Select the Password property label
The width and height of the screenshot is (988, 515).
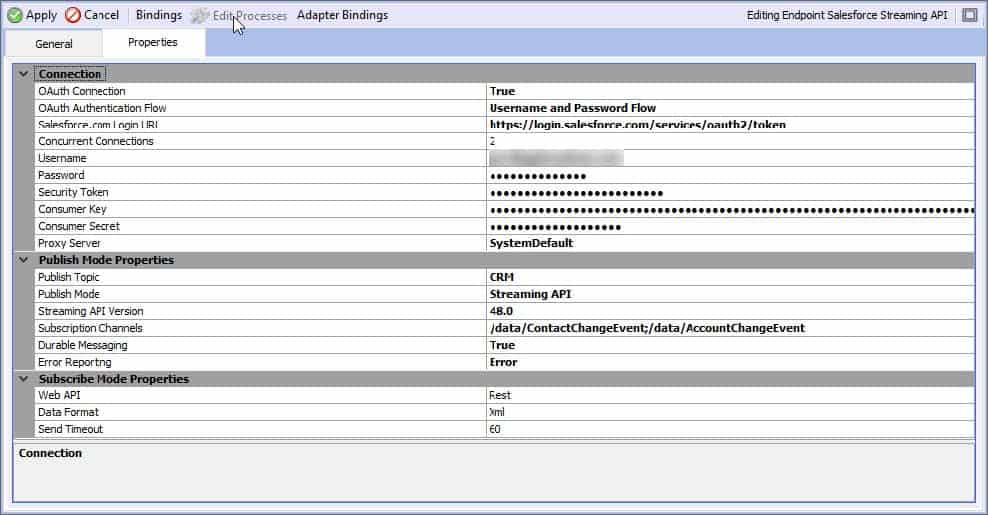coord(61,175)
